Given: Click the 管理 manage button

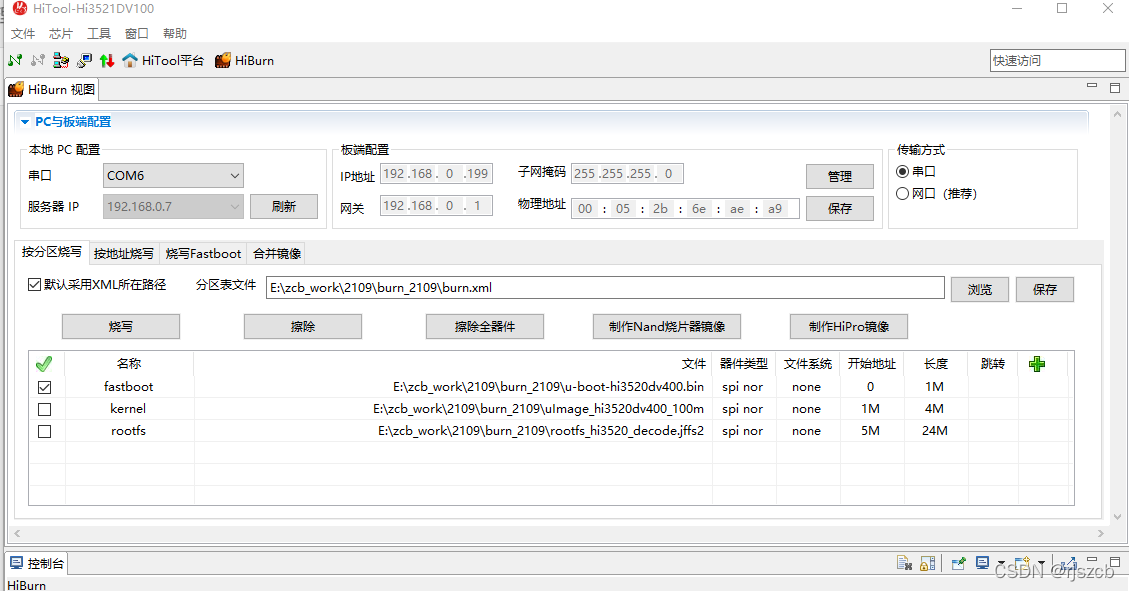Looking at the screenshot, I should click(x=840, y=176).
